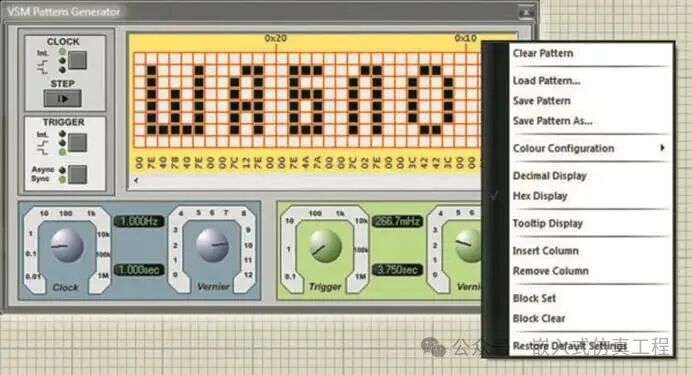Click the 1.000sec clock period readout
The width and height of the screenshot is (692, 375).
(139, 270)
